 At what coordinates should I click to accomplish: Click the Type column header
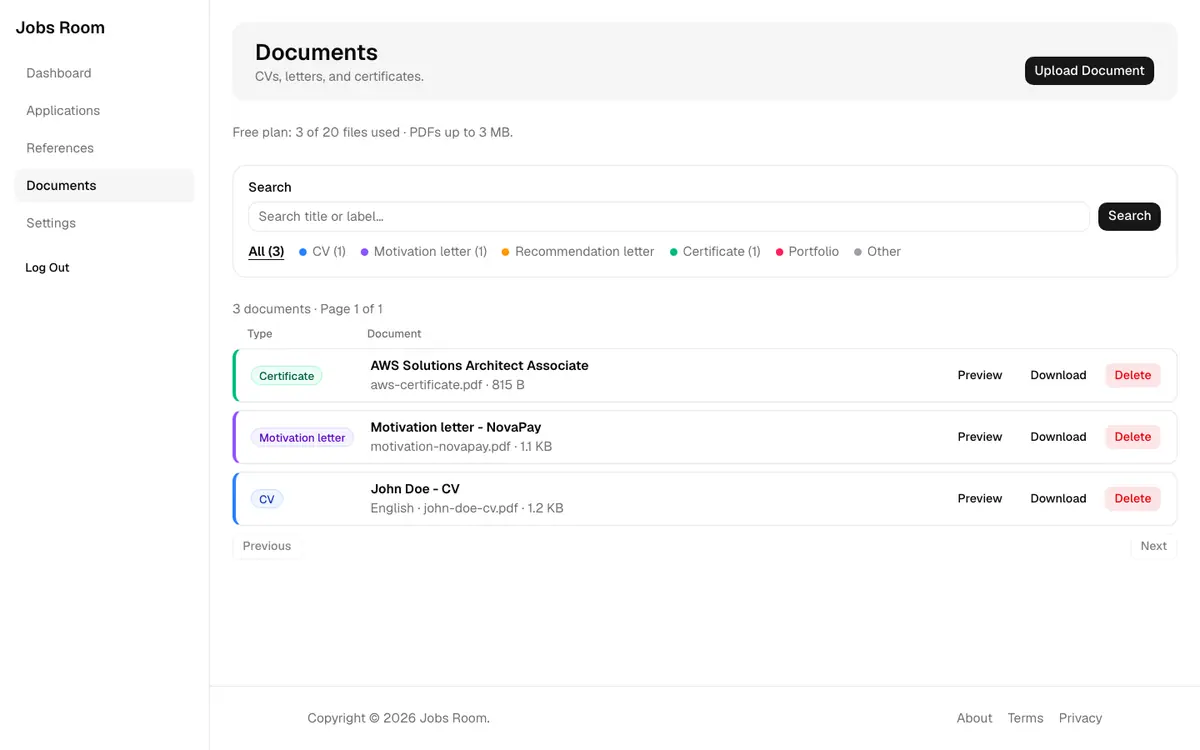[x=260, y=334]
